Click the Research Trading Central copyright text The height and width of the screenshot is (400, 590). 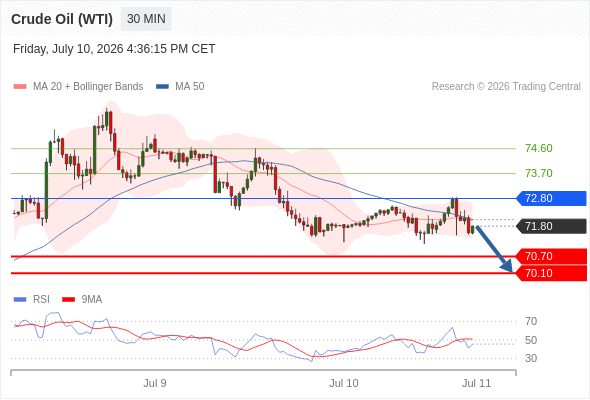pyautogui.click(x=506, y=87)
